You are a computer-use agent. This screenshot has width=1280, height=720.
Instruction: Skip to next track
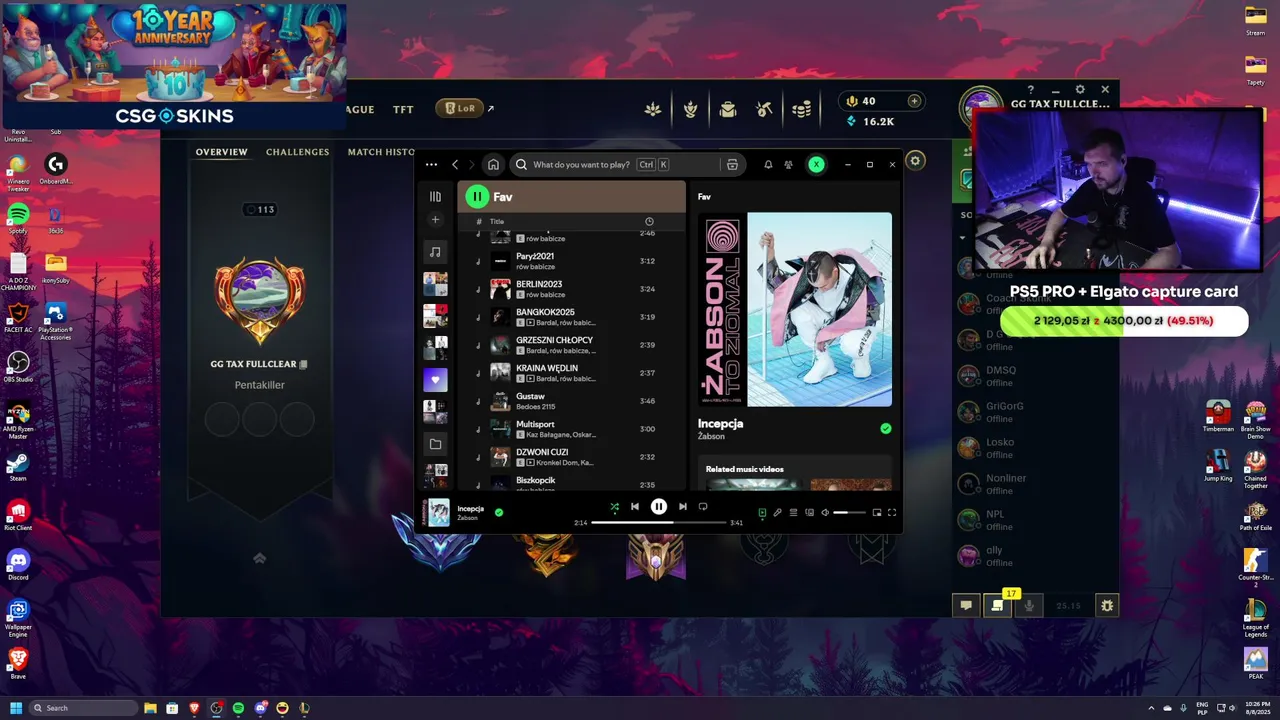pyautogui.click(x=682, y=507)
